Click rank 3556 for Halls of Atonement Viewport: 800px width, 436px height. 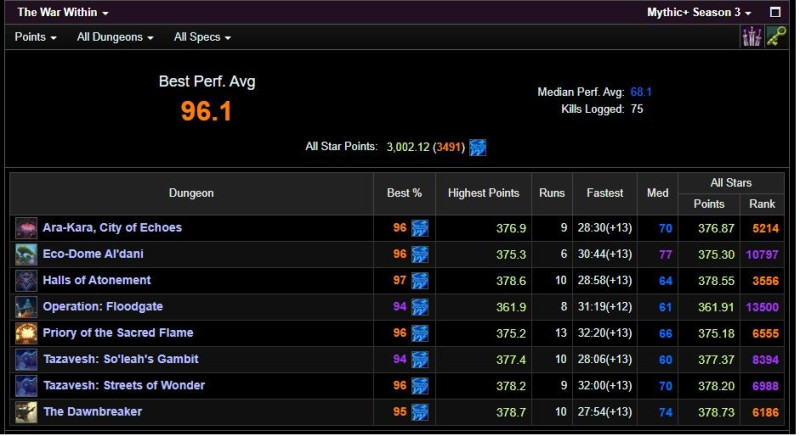(765, 281)
